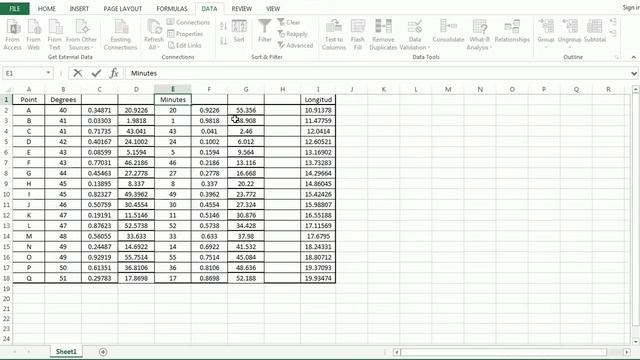Add a new sheet

[103, 352]
